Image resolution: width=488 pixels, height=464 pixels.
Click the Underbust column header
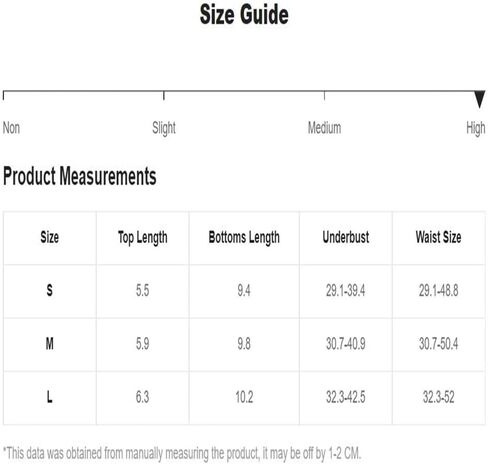pos(346,237)
